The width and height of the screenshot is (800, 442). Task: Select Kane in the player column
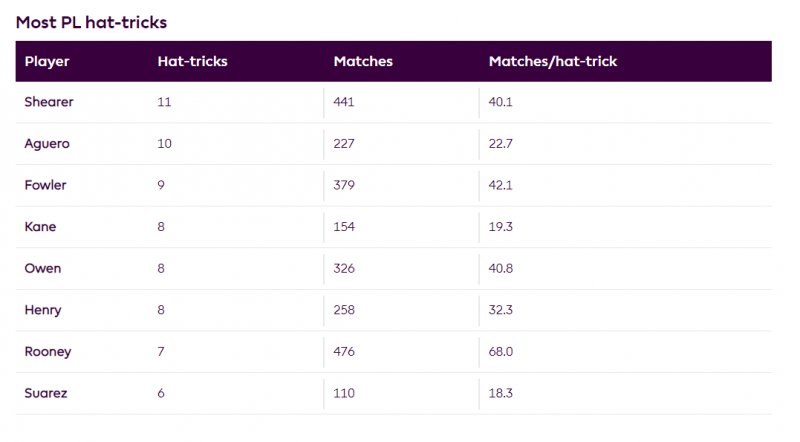40,227
